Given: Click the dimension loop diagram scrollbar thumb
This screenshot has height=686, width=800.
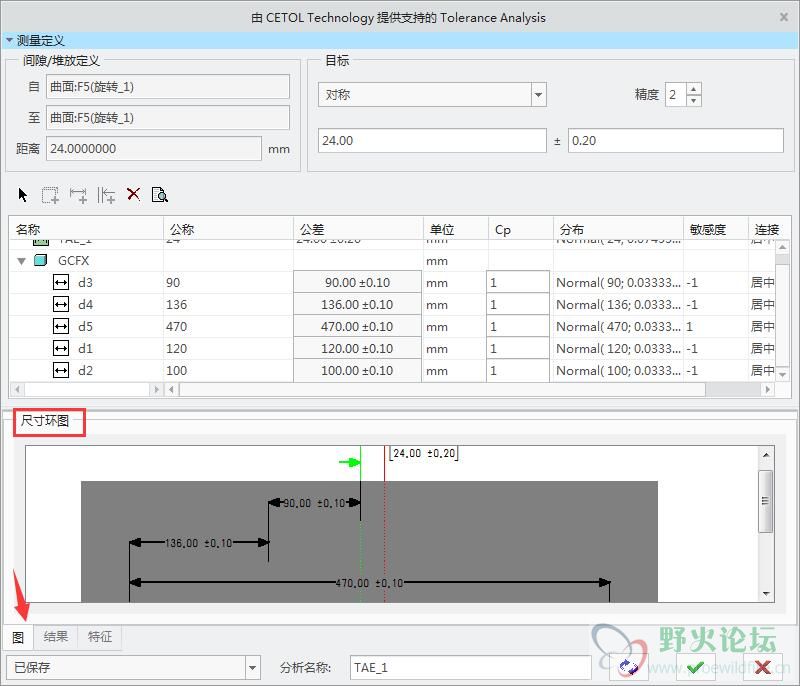Looking at the screenshot, I should pyautogui.click(x=765, y=501).
